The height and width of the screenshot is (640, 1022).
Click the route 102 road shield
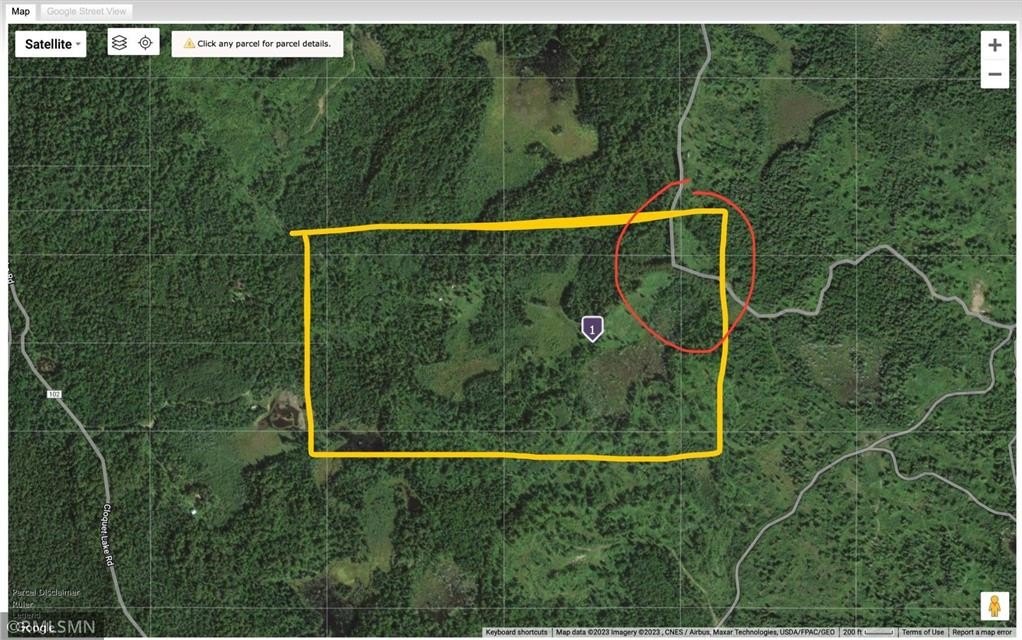(x=54, y=394)
